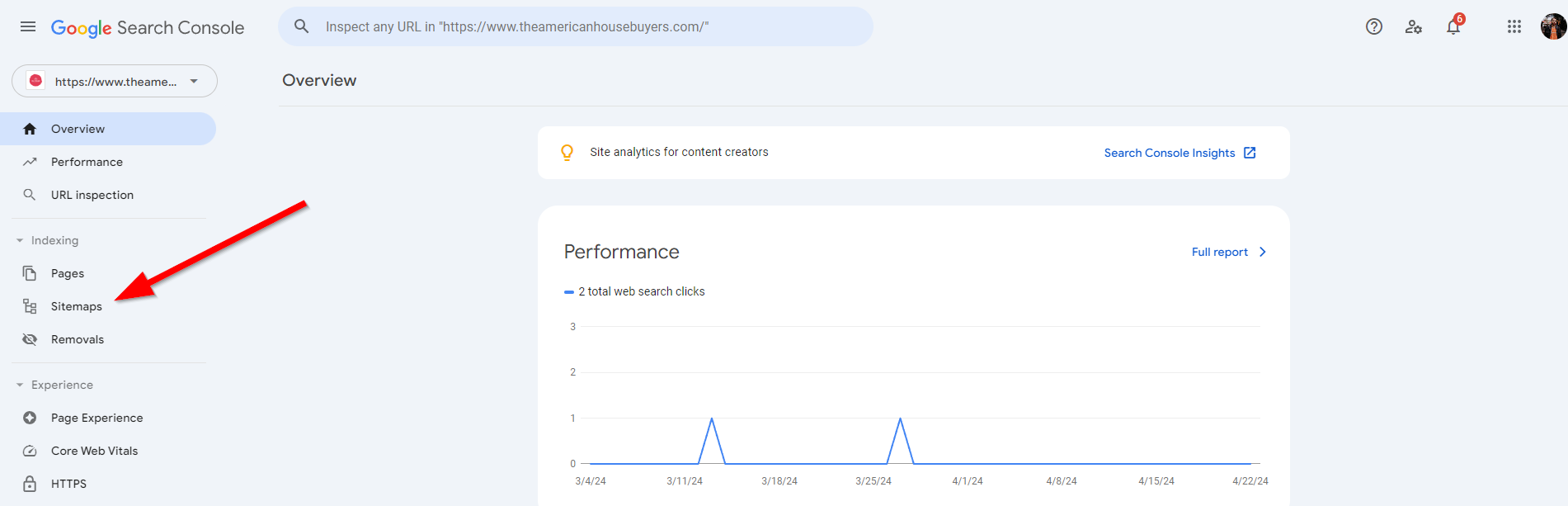The height and width of the screenshot is (506, 1568).
Task: Open URL inspection in sidebar
Action: point(108,195)
